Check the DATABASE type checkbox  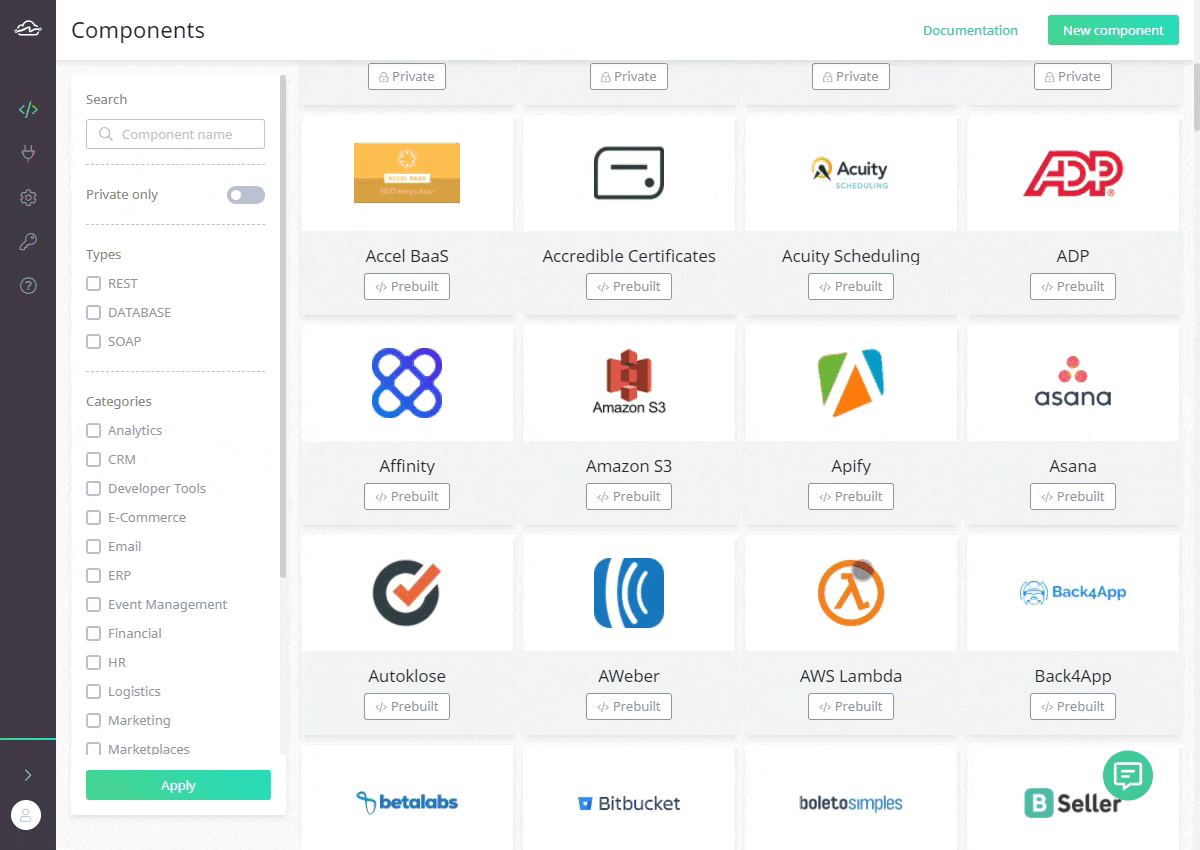(x=94, y=313)
